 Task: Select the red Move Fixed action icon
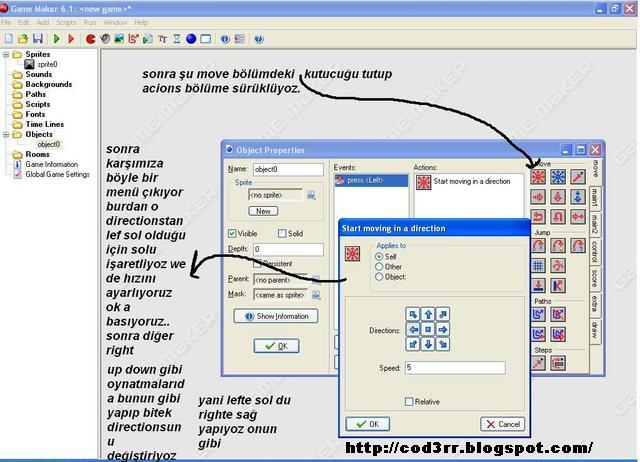tap(538, 177)
